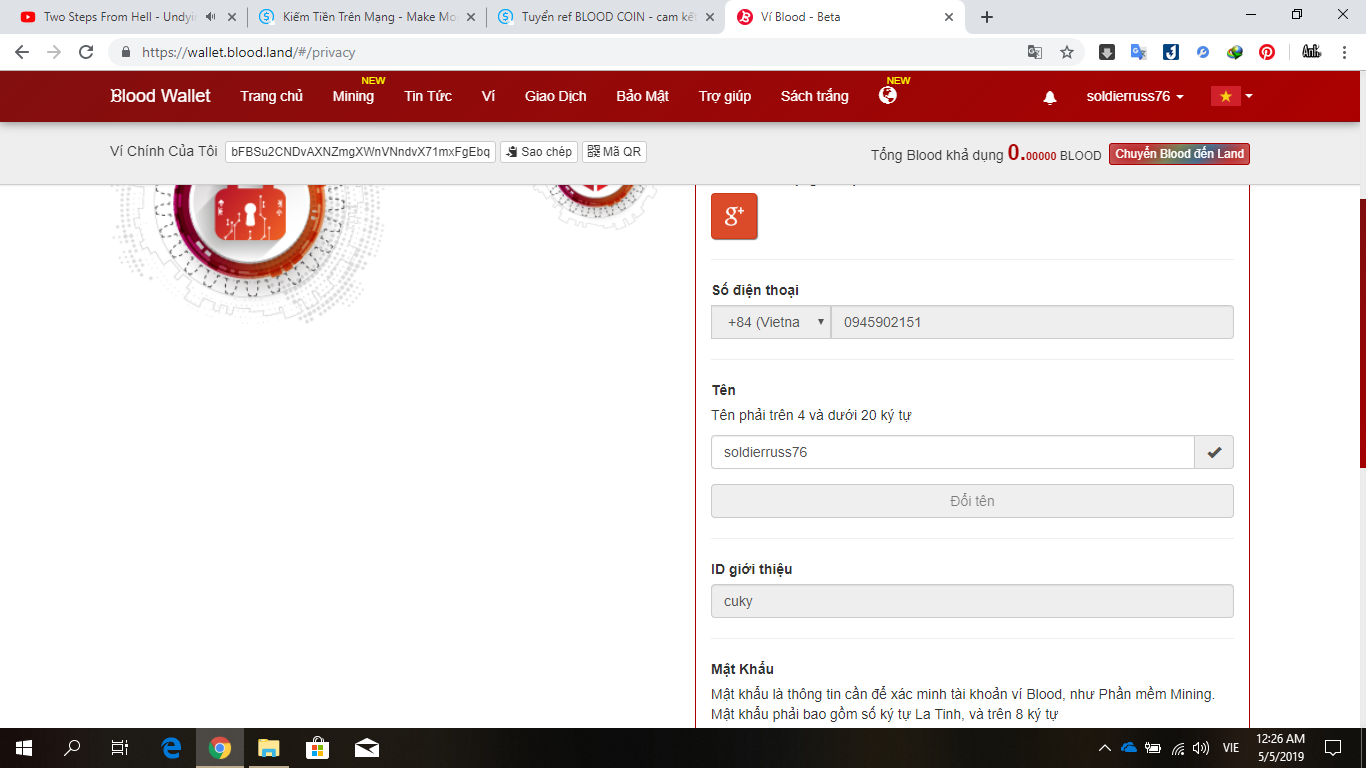
Task: Click the Chrome icon on the taskbar
Action: [220, 748]
